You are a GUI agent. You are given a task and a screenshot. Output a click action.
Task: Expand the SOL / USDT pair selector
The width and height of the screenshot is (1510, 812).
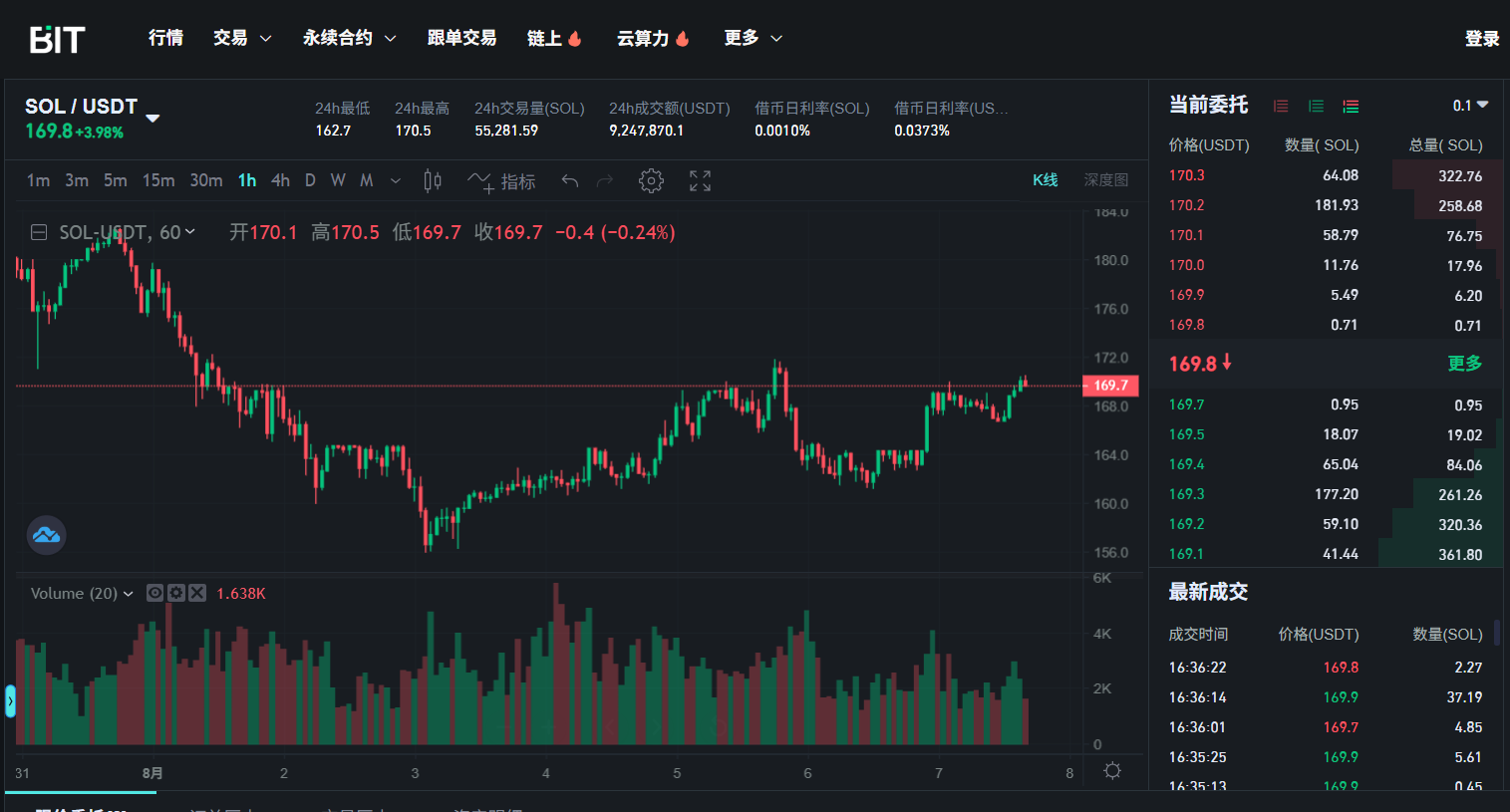click(x=152, y=118)
